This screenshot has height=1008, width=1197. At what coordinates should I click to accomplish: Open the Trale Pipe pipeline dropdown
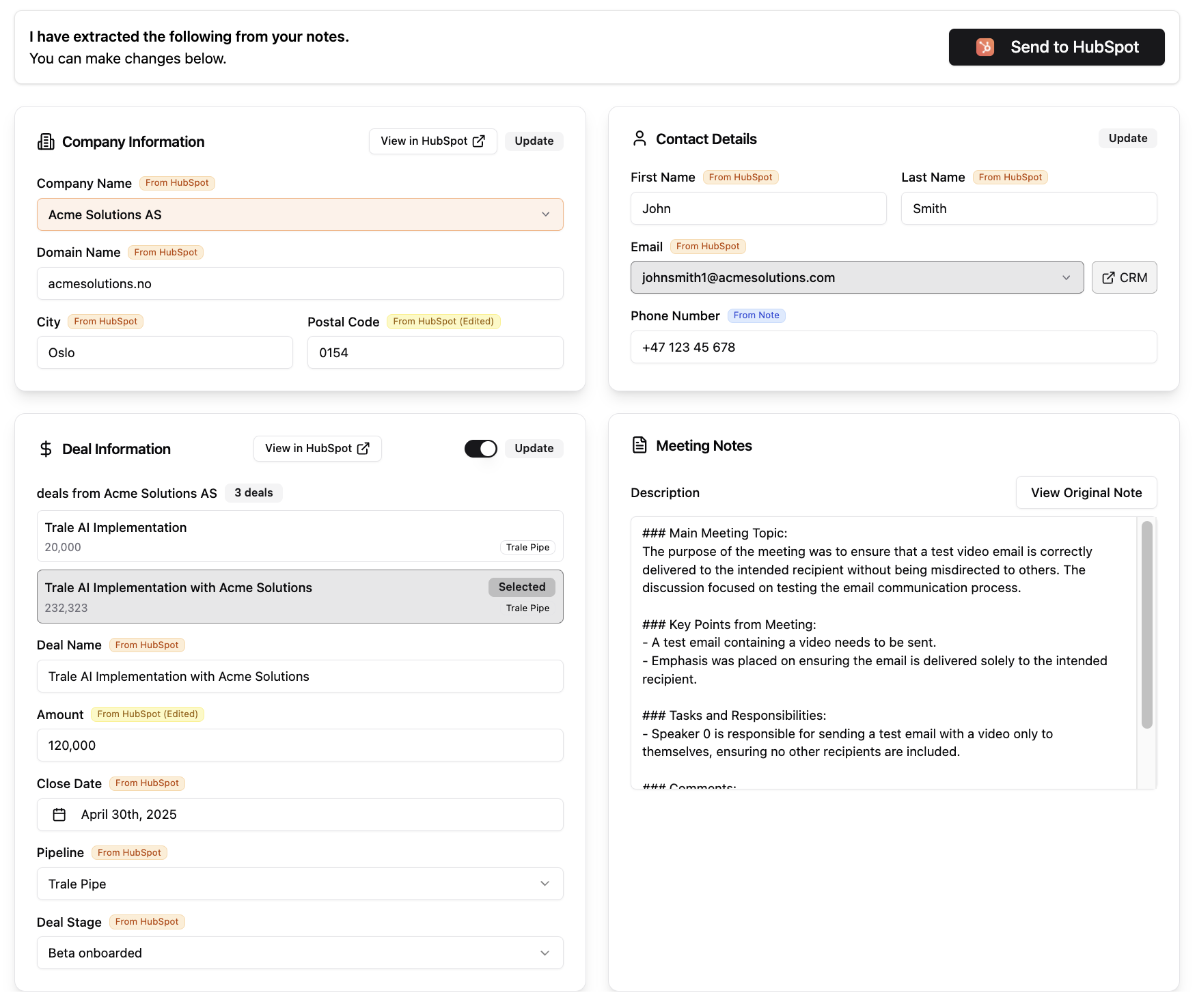(x=545, y=883)
